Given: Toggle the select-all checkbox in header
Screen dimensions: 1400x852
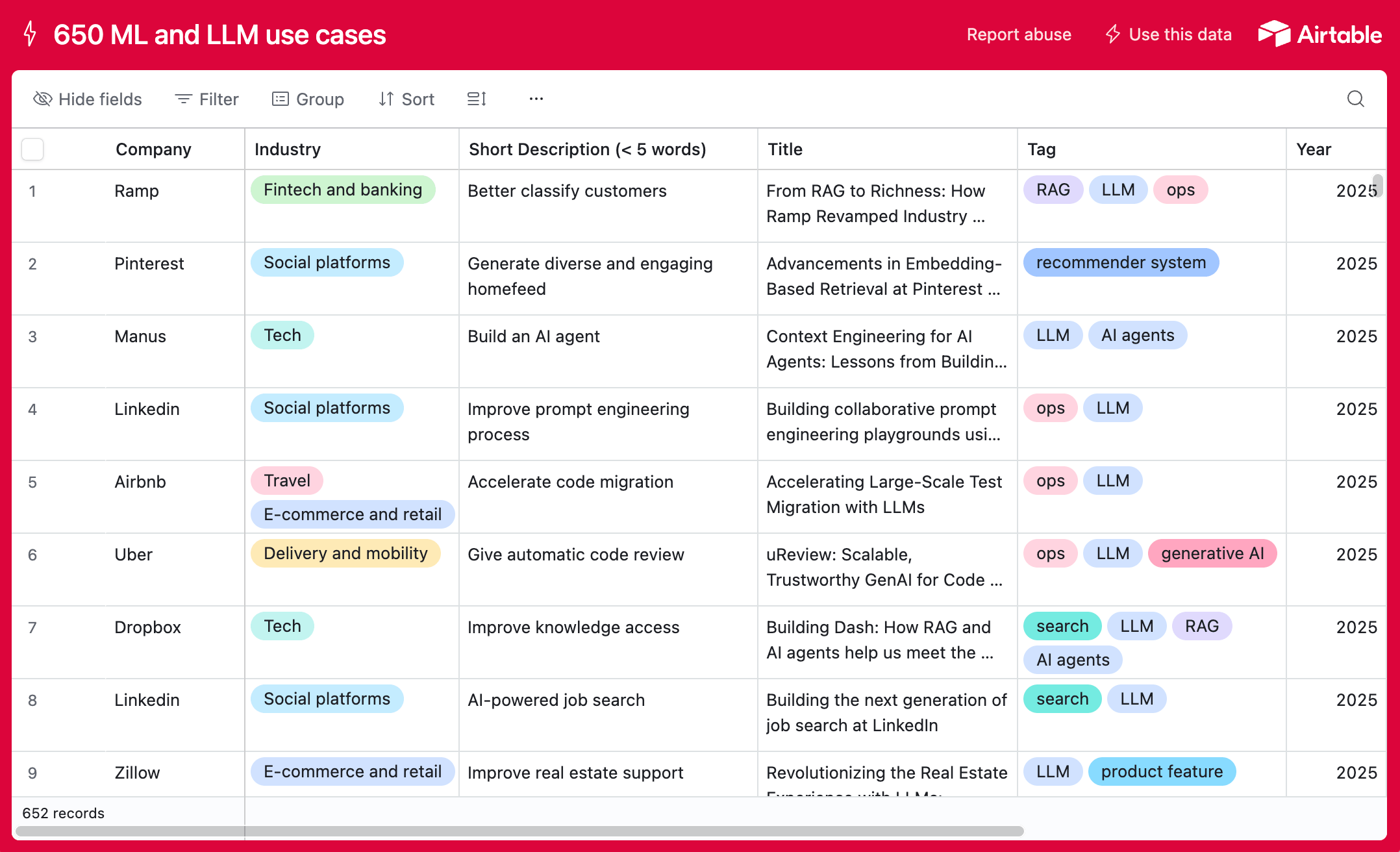Looking at the screenshot, I should 32,149.
